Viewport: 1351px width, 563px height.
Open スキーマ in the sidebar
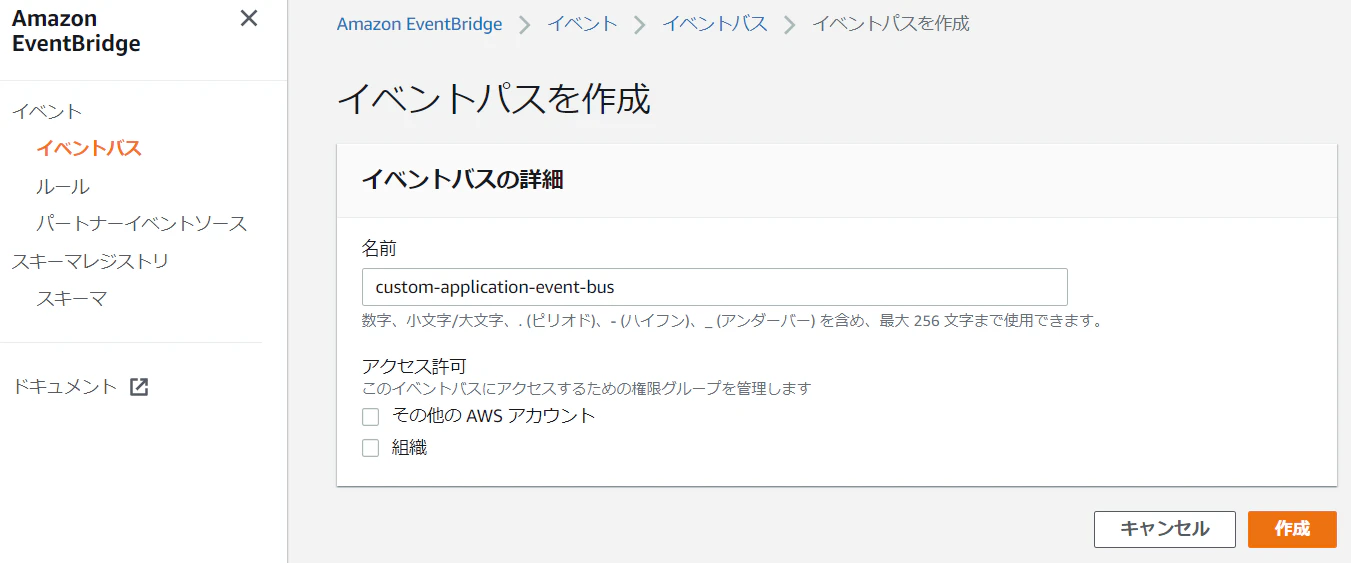[71, 299]
